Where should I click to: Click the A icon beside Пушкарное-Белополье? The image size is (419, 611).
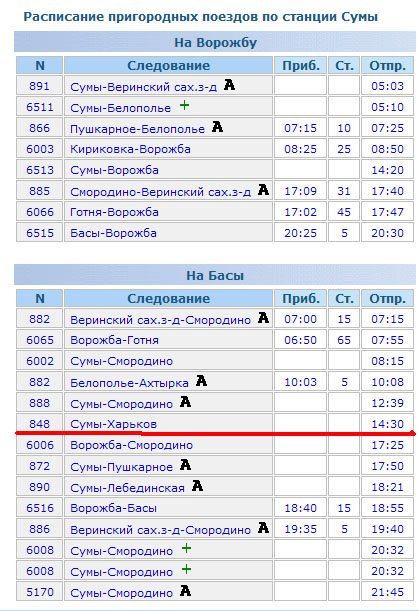217,127
